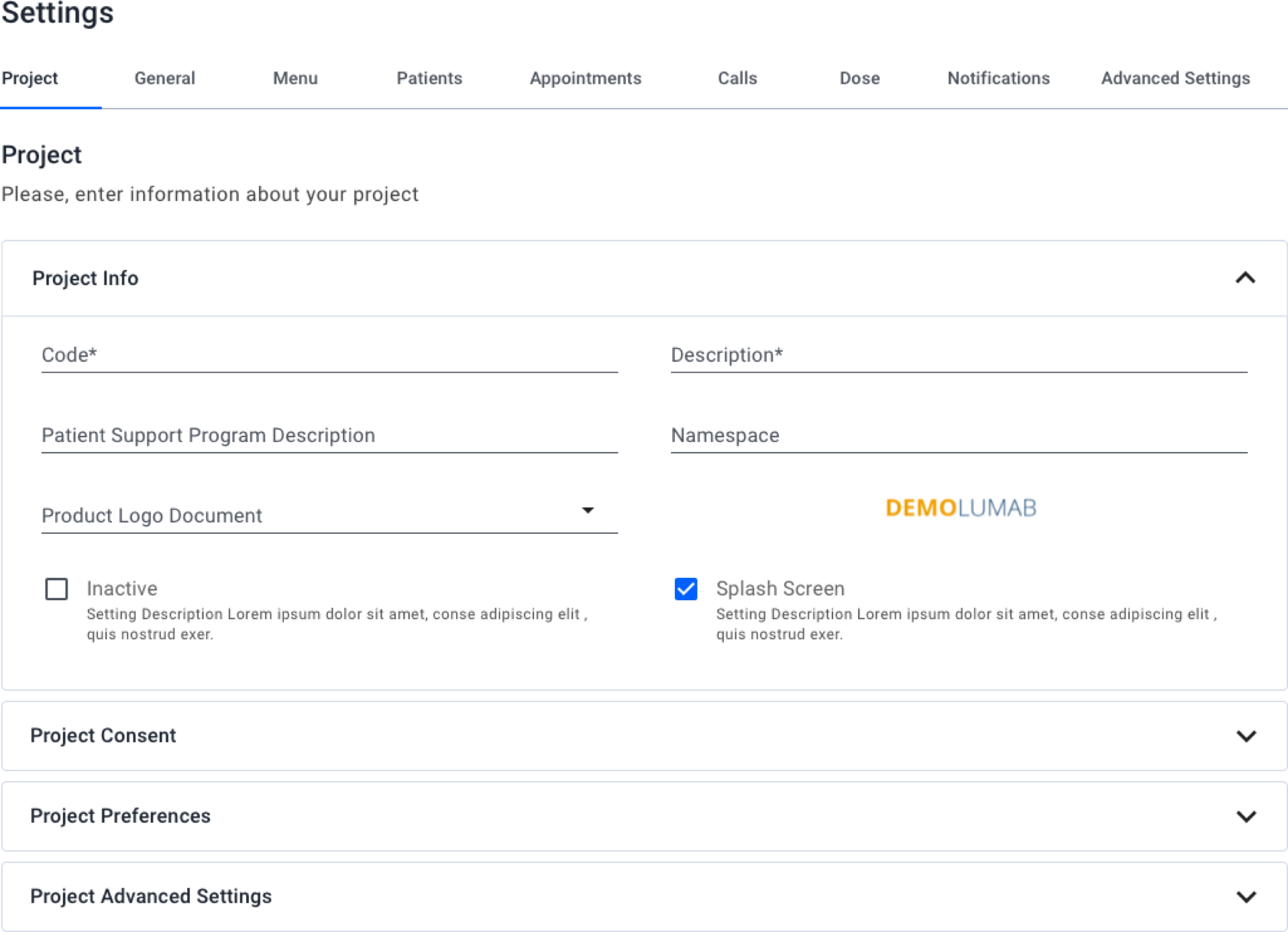Screen dimensions: 1288x932
Task: Go to the Patients tab
Action: click(429, 78)
